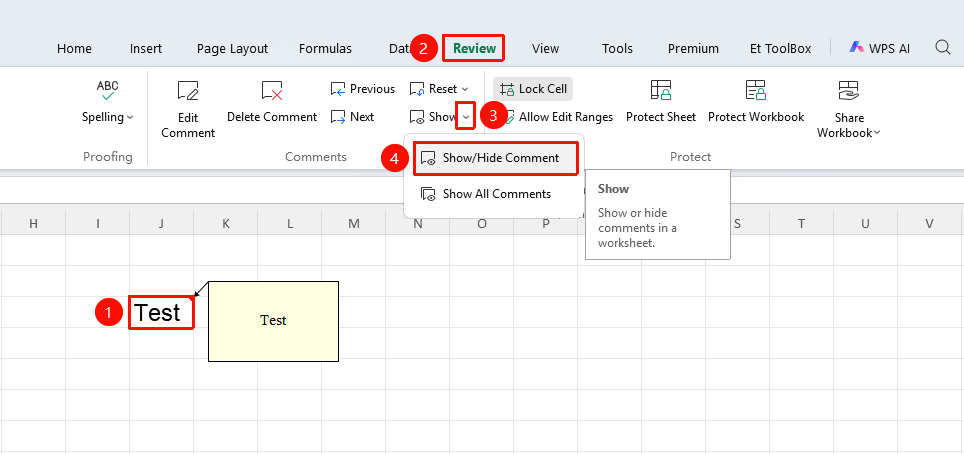The height and width of the screenshot is (454, 964).
Task: Expand the Reset dropdown arrow
Action: click(x=464, y=90)
